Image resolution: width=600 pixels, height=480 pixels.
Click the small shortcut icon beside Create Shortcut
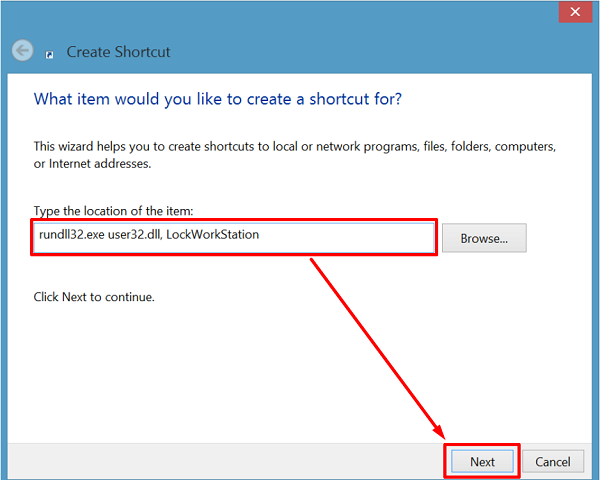pyautogui.click(x=49, y=55)
